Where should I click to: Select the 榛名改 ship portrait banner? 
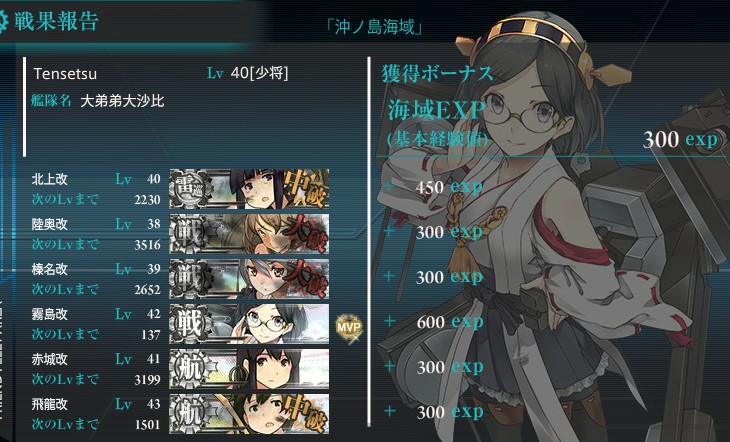point(249,279)
